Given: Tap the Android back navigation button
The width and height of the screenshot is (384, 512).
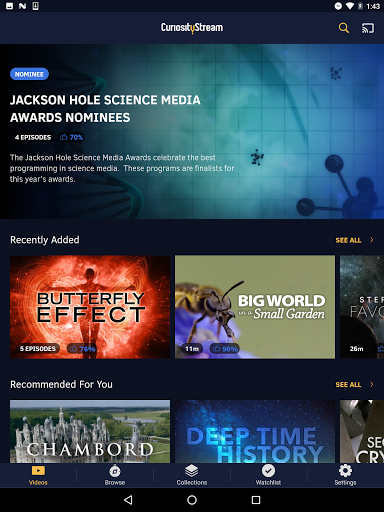Looking at the screenshot, I should [128, 500].
